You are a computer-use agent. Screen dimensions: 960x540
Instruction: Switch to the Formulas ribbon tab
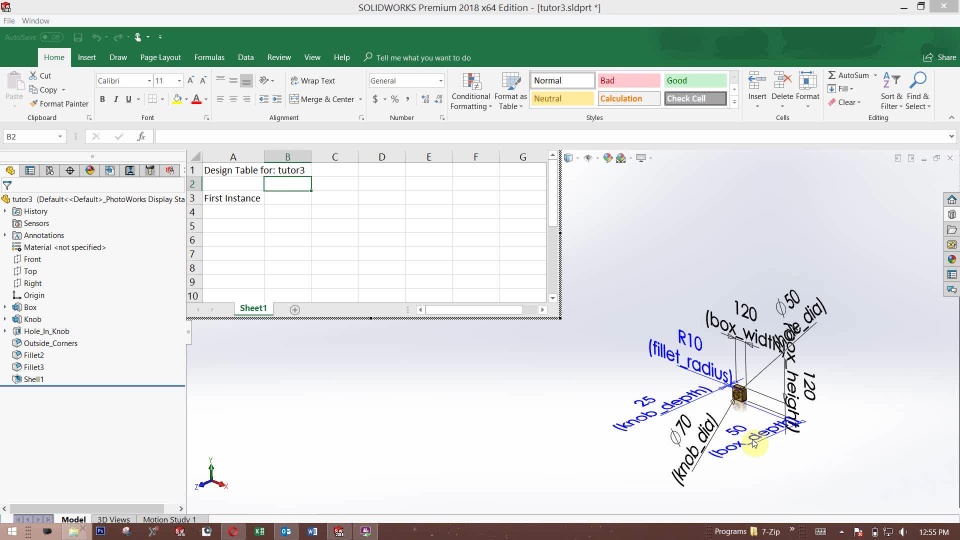209,58
